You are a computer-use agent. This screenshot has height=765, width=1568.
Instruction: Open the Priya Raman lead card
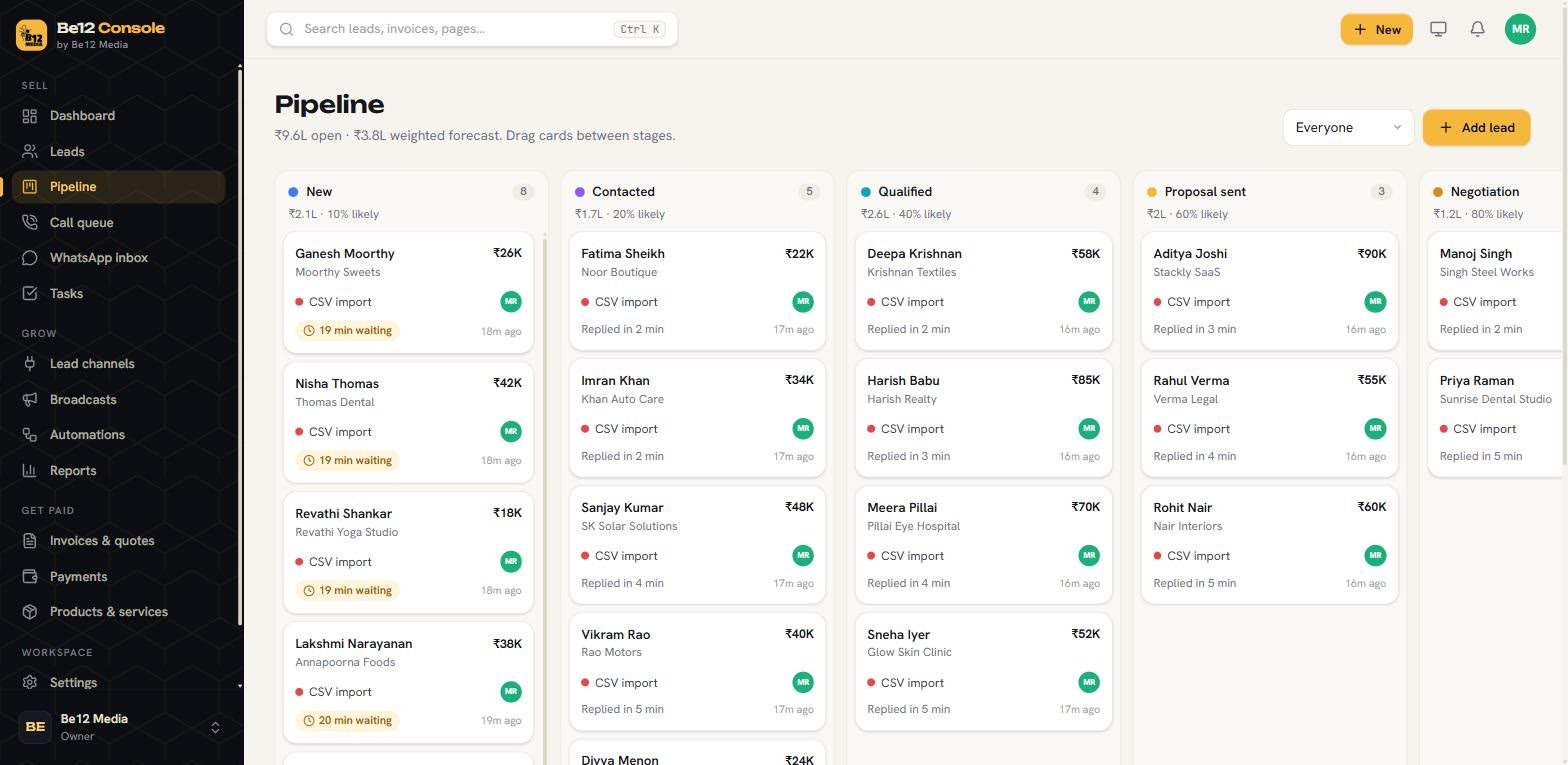tap(1497, 418)
